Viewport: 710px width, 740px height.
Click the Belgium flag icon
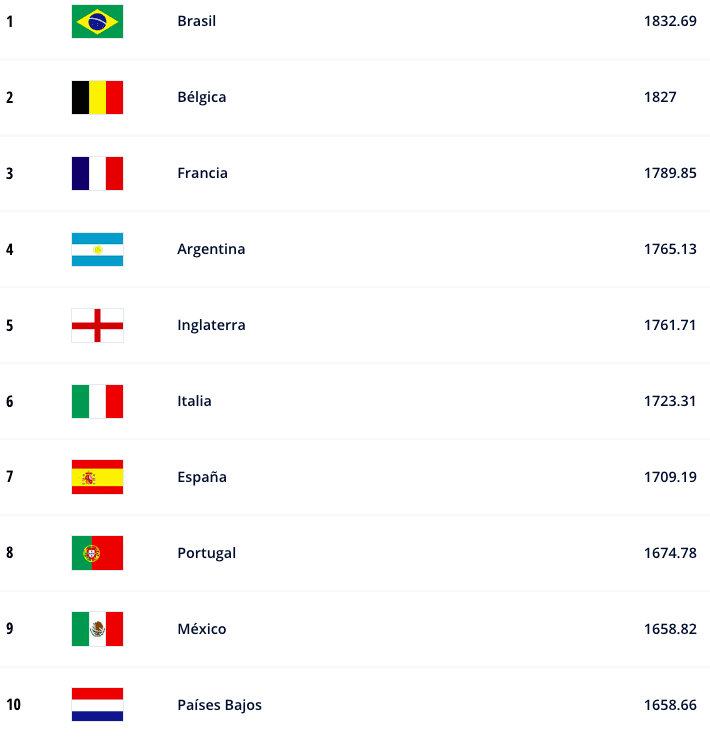pyautogui.click(x=97, y=97)
